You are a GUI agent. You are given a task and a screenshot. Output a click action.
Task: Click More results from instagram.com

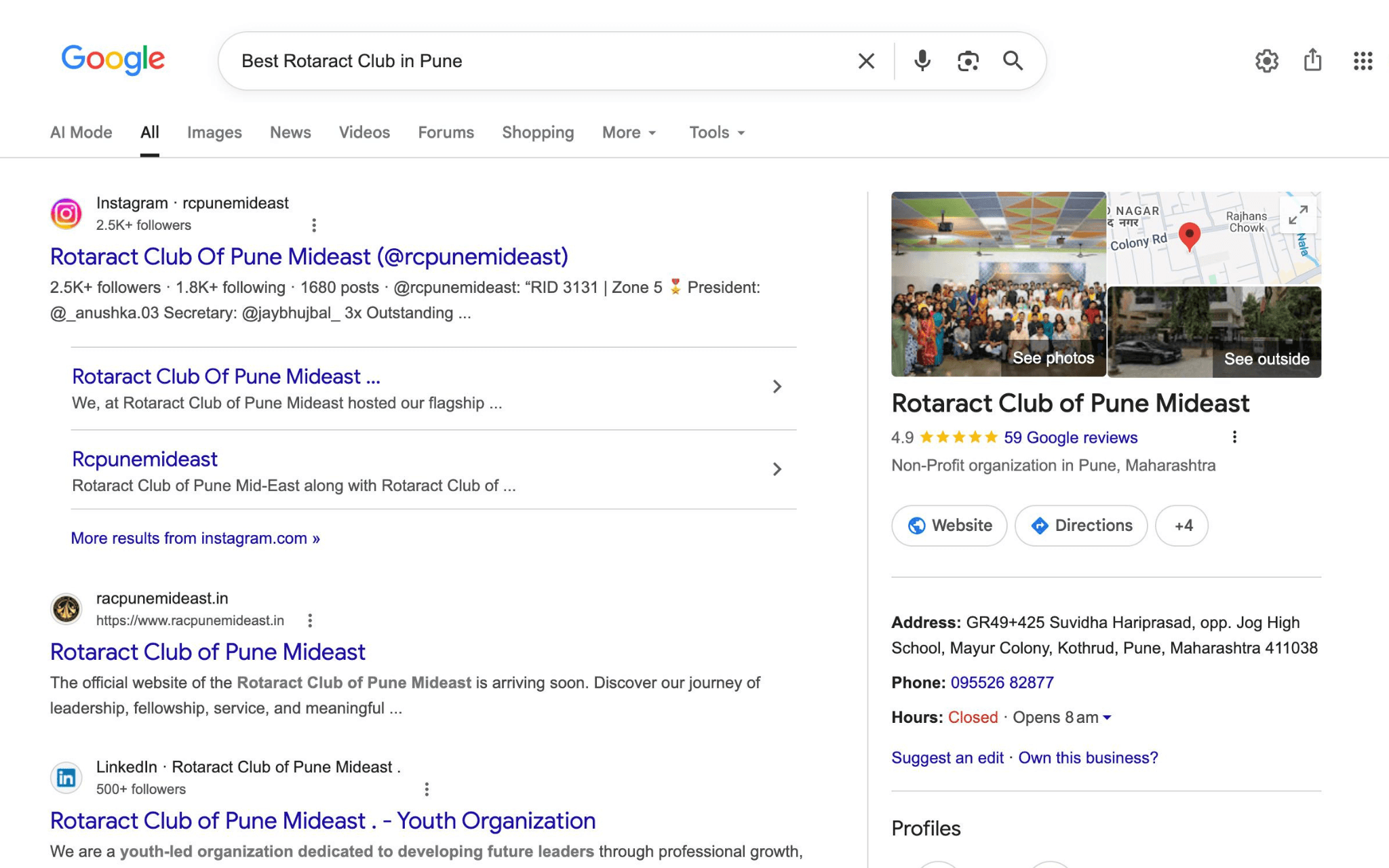pyautogui.click(x=195, y=538)
